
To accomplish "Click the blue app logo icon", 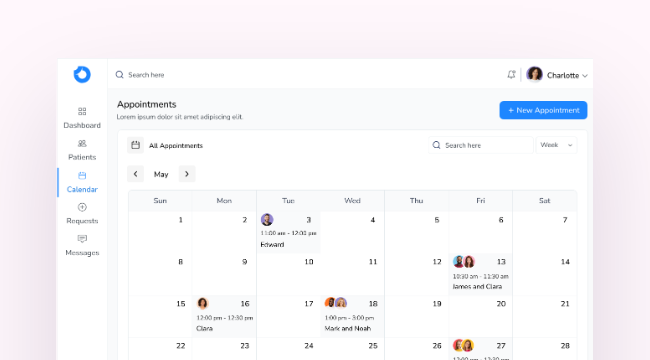I will 82,75.
